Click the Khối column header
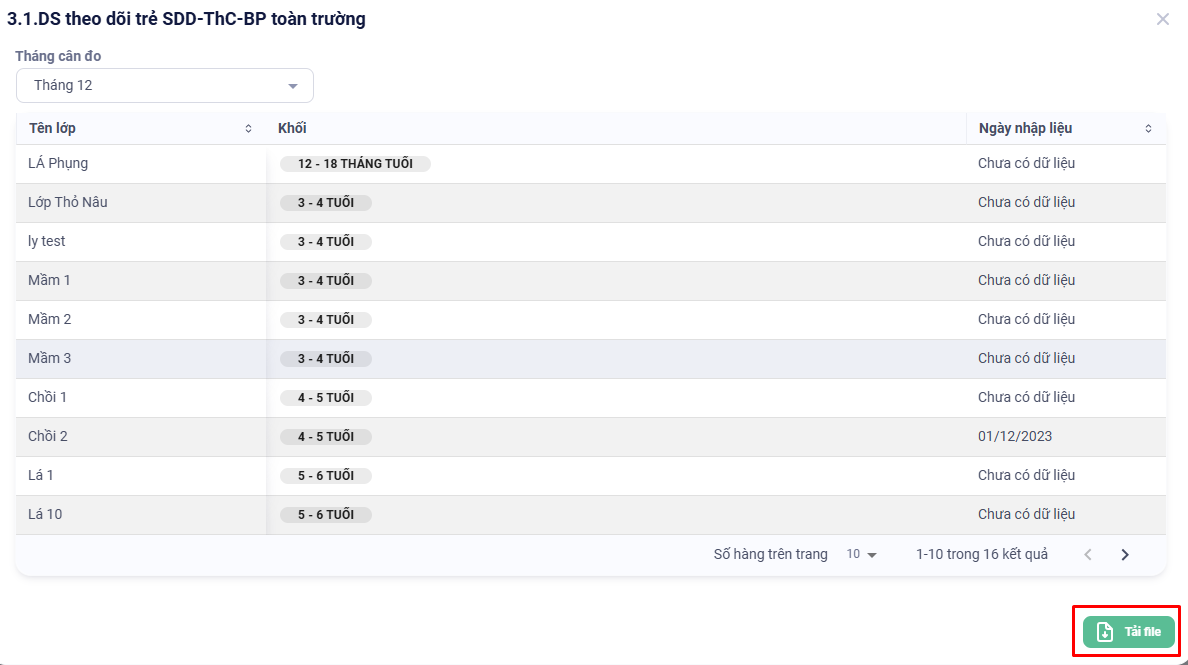Screen dimensions: 1188x665 [292, 129]
